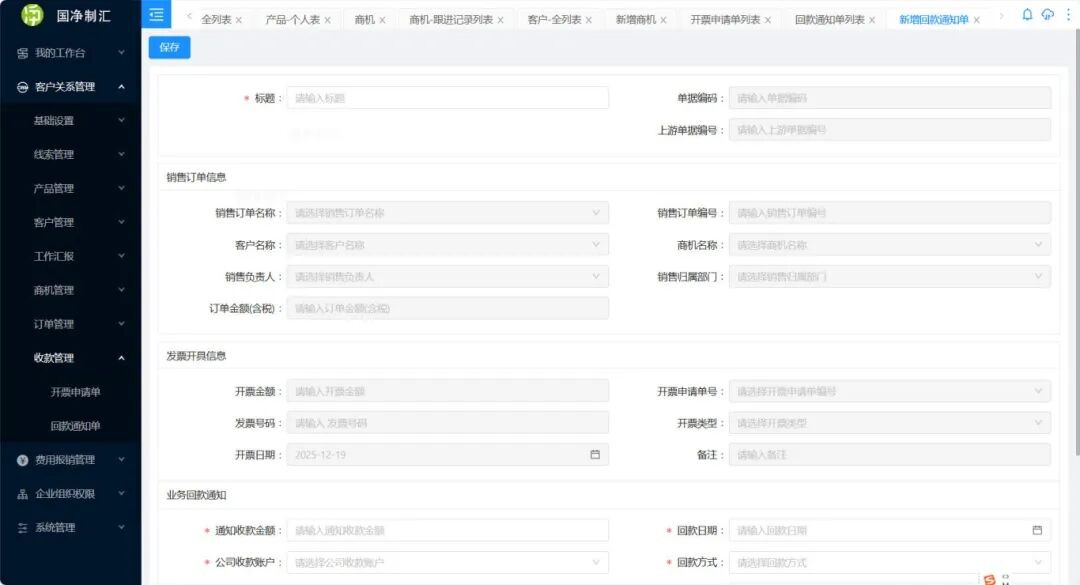Image resolution: width=1080 pixels, height=585 pixels.
Task: Click the 标题 input field
Action: tap(447, 98)
